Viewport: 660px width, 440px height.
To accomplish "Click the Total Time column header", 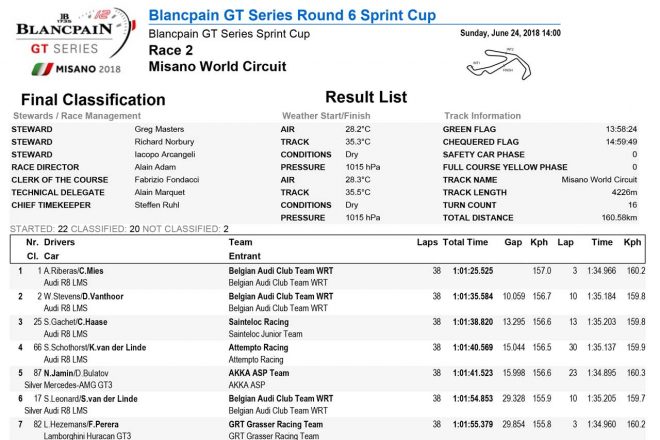I will pos(466,243).
